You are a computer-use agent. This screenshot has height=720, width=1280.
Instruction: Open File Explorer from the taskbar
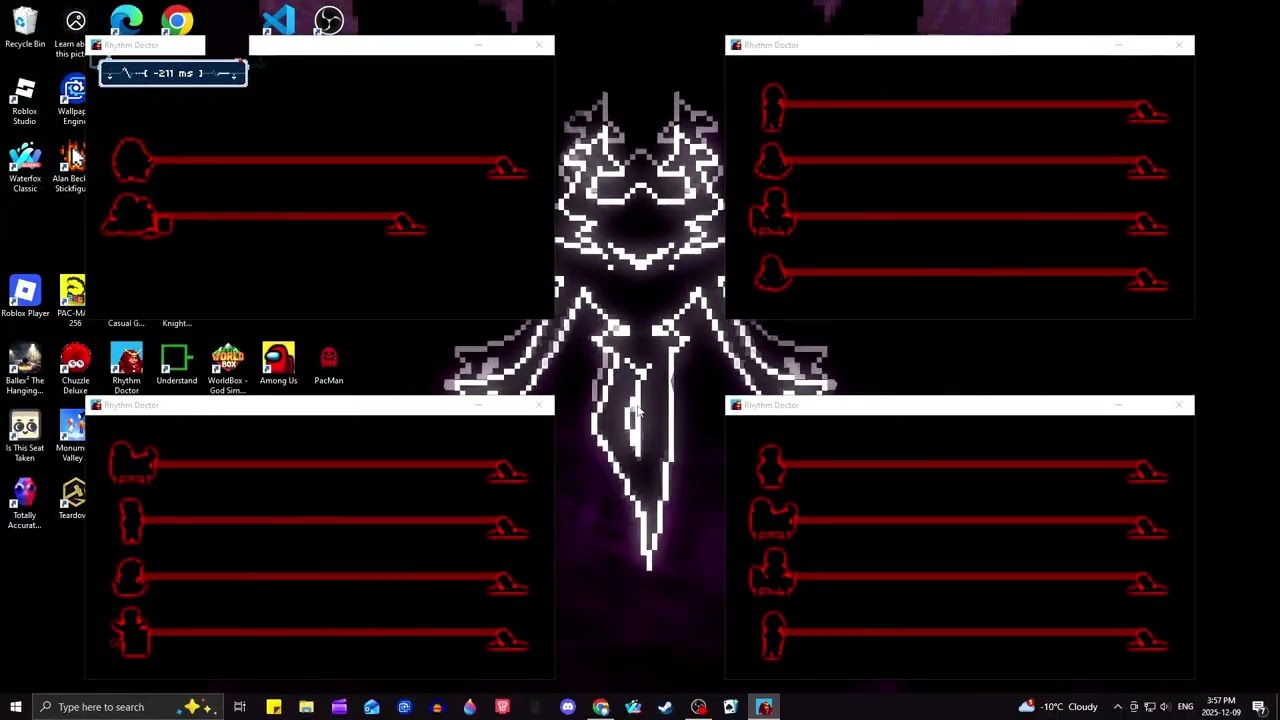306,707
